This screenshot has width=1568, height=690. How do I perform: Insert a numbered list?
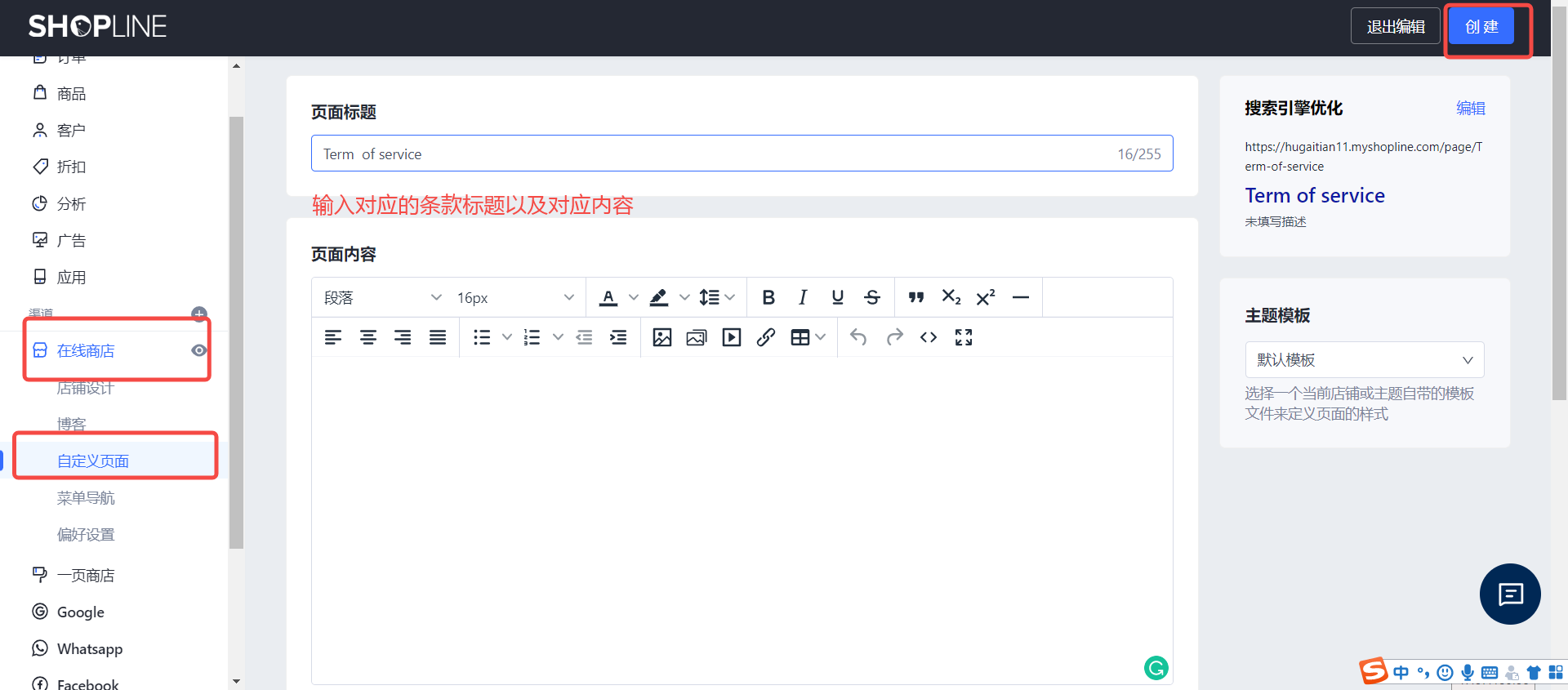[x=532, y=337]
